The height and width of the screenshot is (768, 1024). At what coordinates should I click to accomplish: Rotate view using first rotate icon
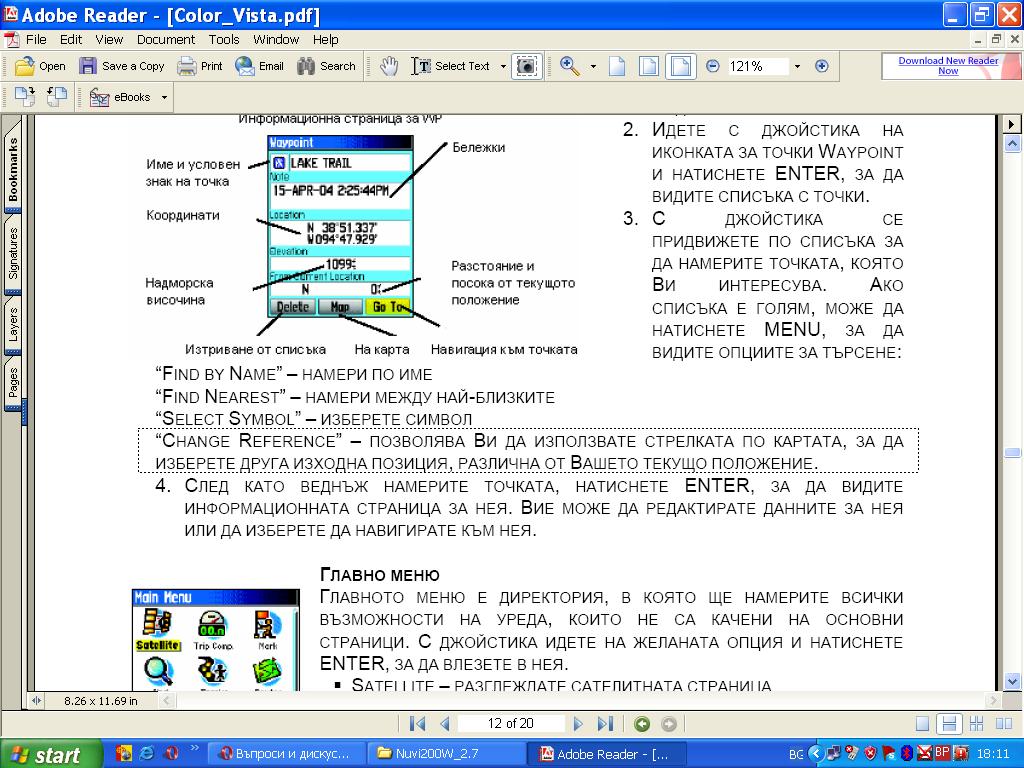pos(25,97)
